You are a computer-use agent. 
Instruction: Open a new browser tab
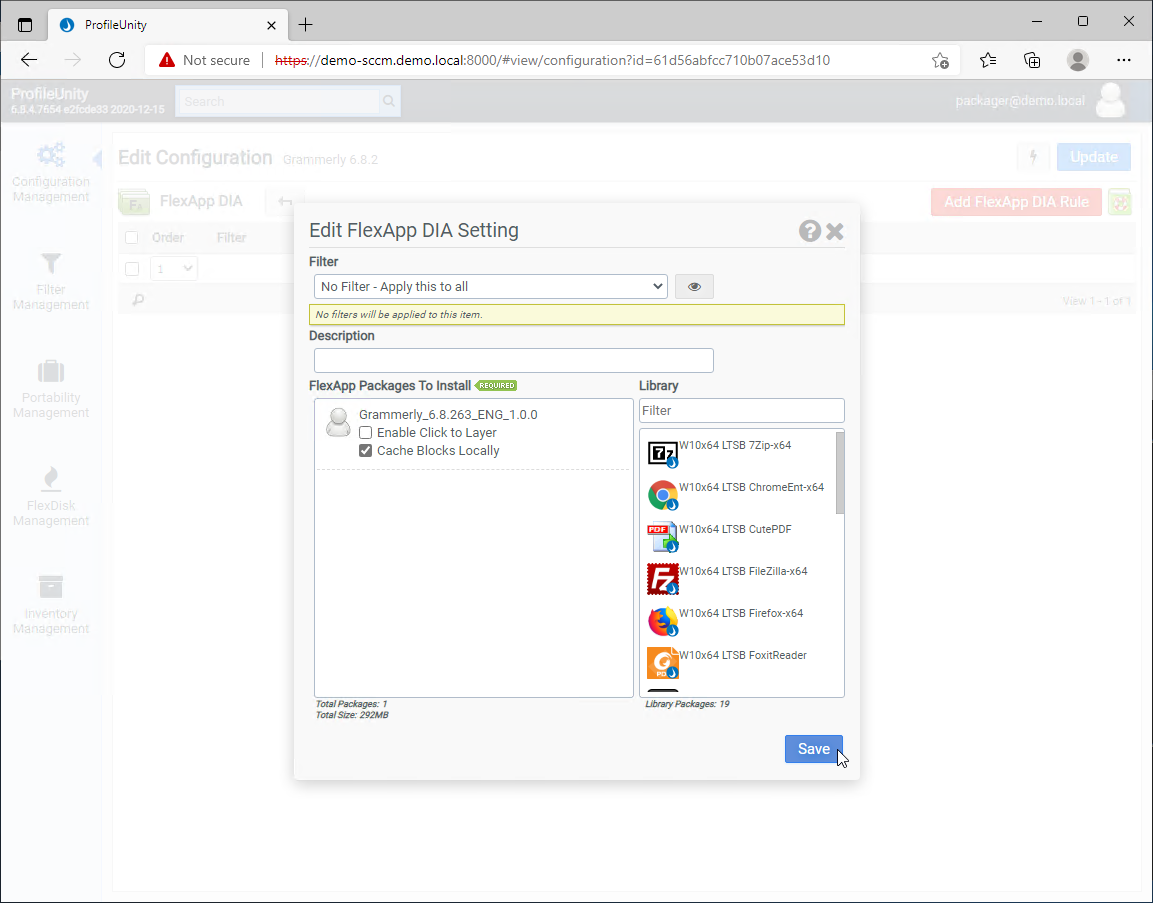coord(306,25)
